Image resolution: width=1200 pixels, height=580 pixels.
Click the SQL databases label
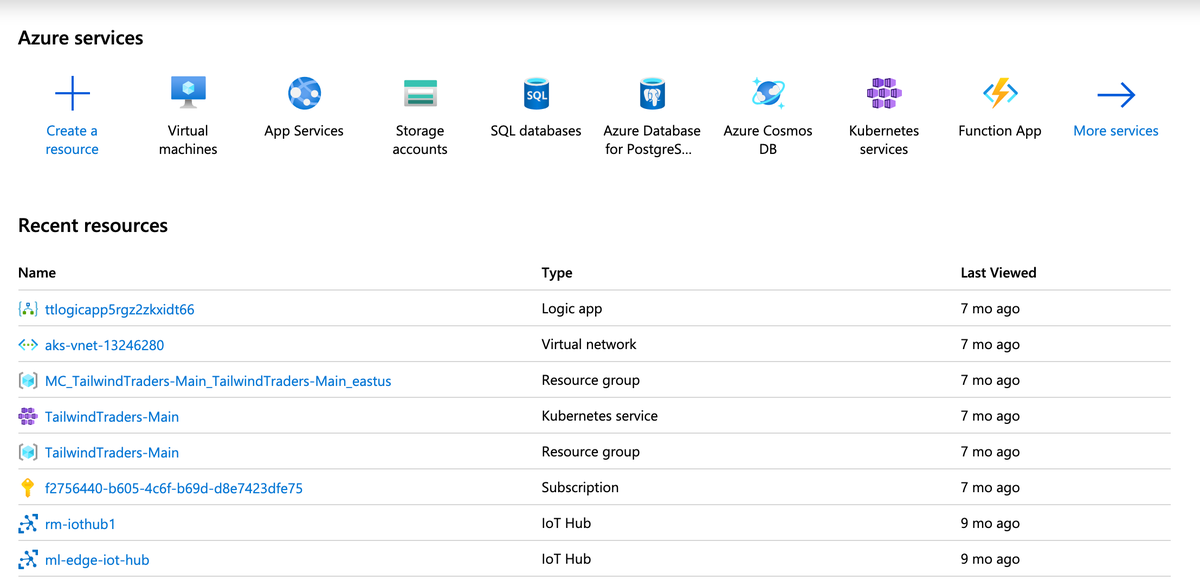coord(536,131)
